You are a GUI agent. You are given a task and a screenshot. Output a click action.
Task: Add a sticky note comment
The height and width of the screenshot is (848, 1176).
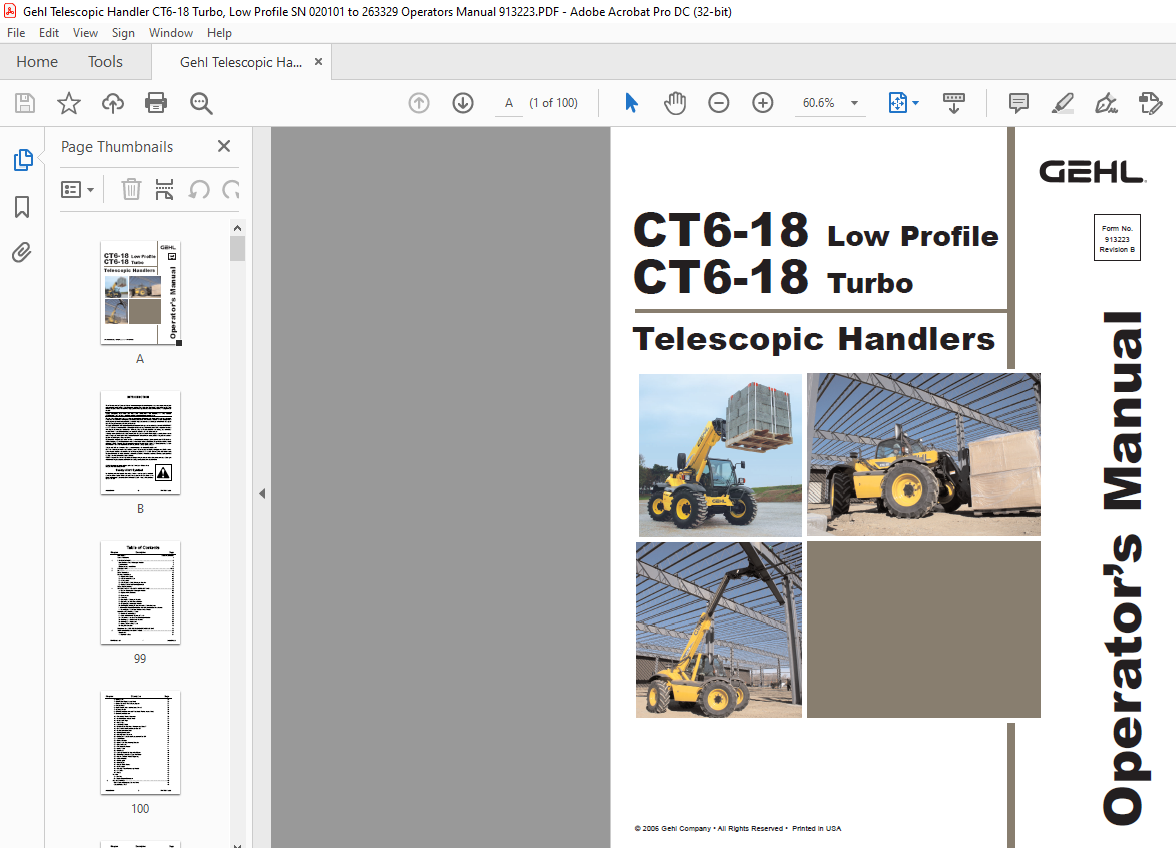click(1018, 103)
